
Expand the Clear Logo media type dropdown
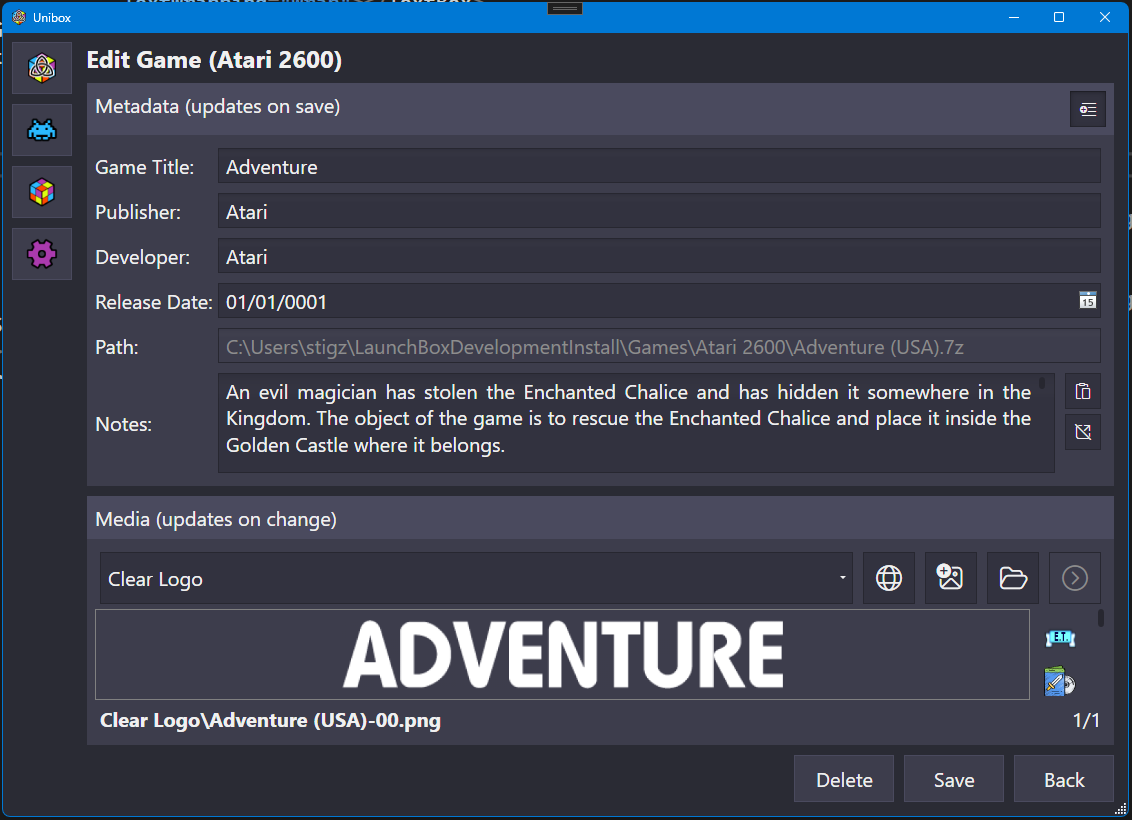point(842,579)
